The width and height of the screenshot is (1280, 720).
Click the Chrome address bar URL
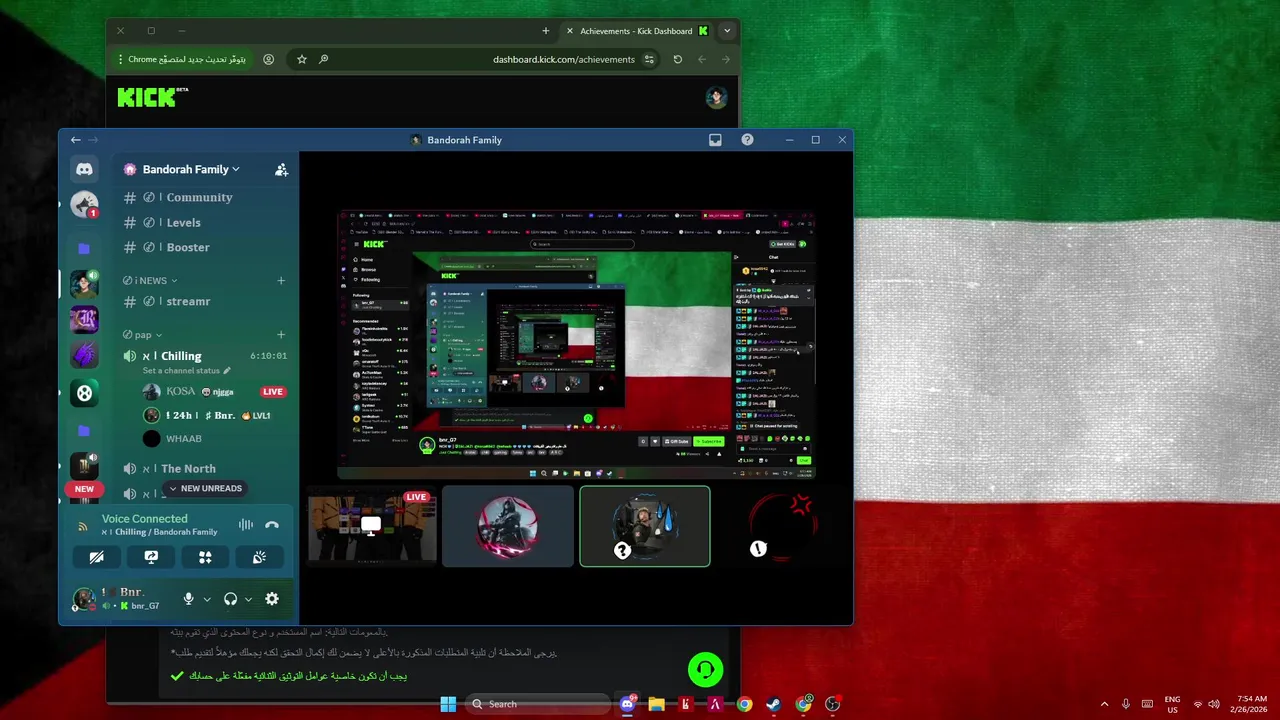[564, 59]
